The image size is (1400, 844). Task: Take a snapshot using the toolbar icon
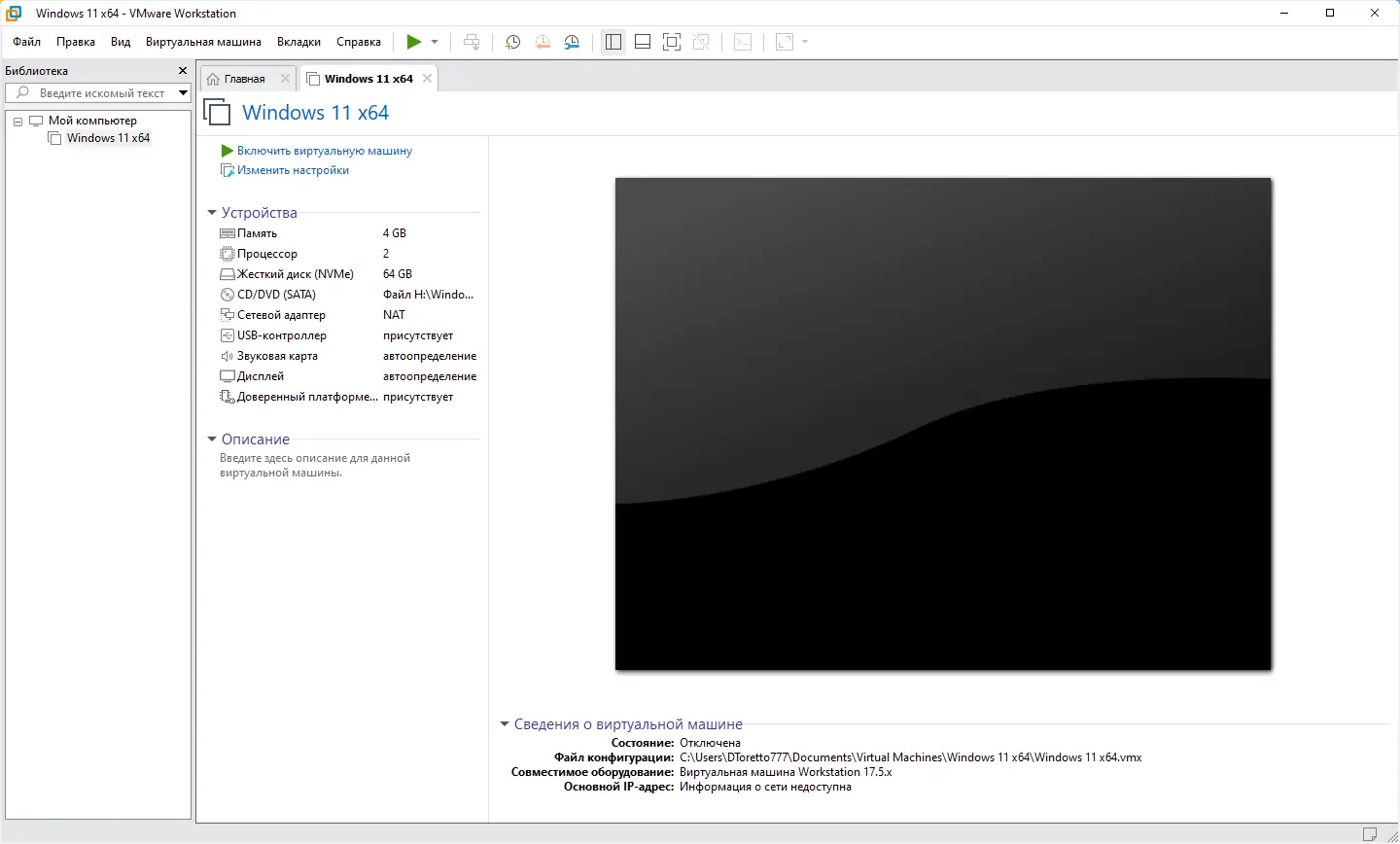point(513,42)
